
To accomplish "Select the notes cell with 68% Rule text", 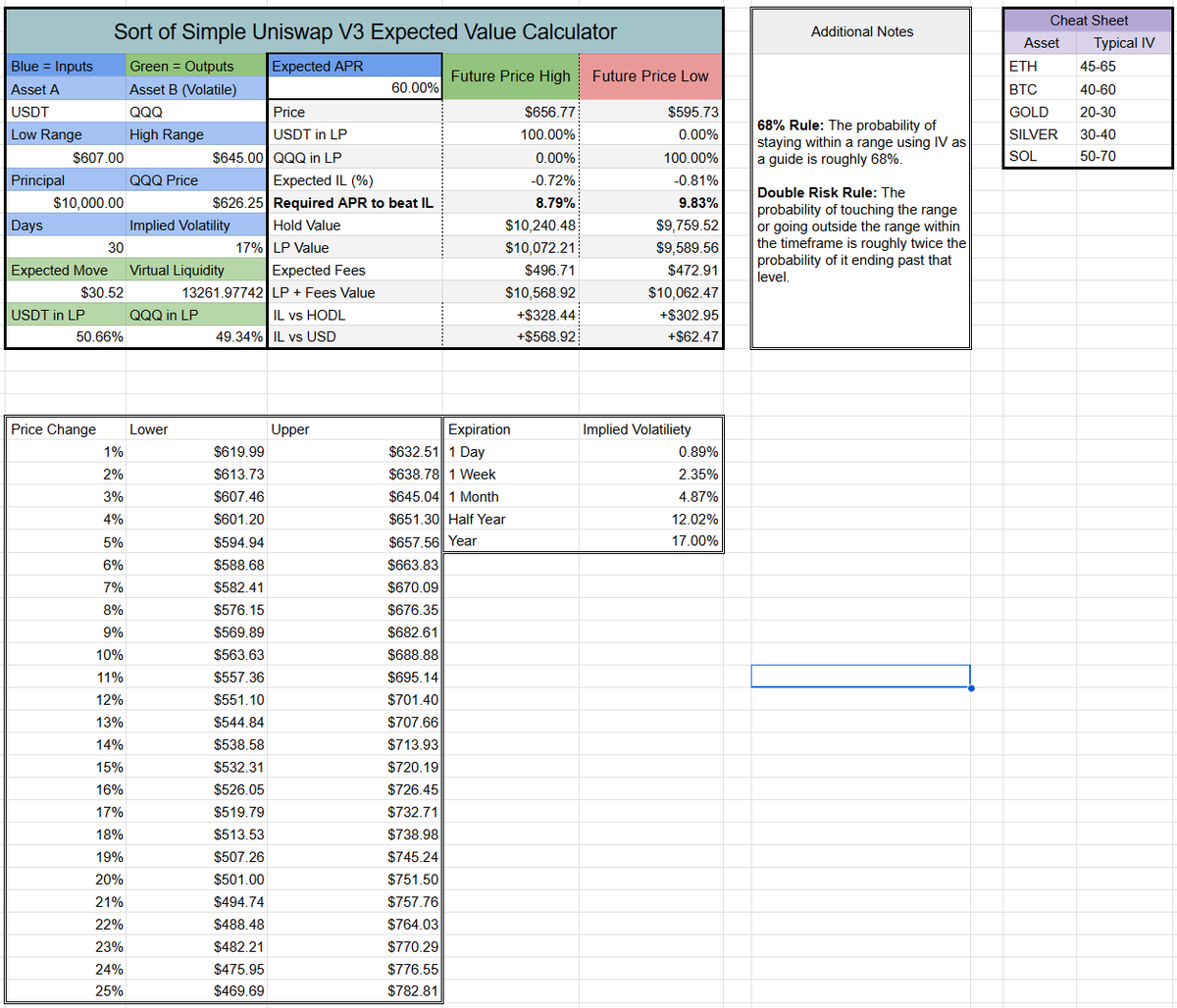I will (x=861, y=201).
